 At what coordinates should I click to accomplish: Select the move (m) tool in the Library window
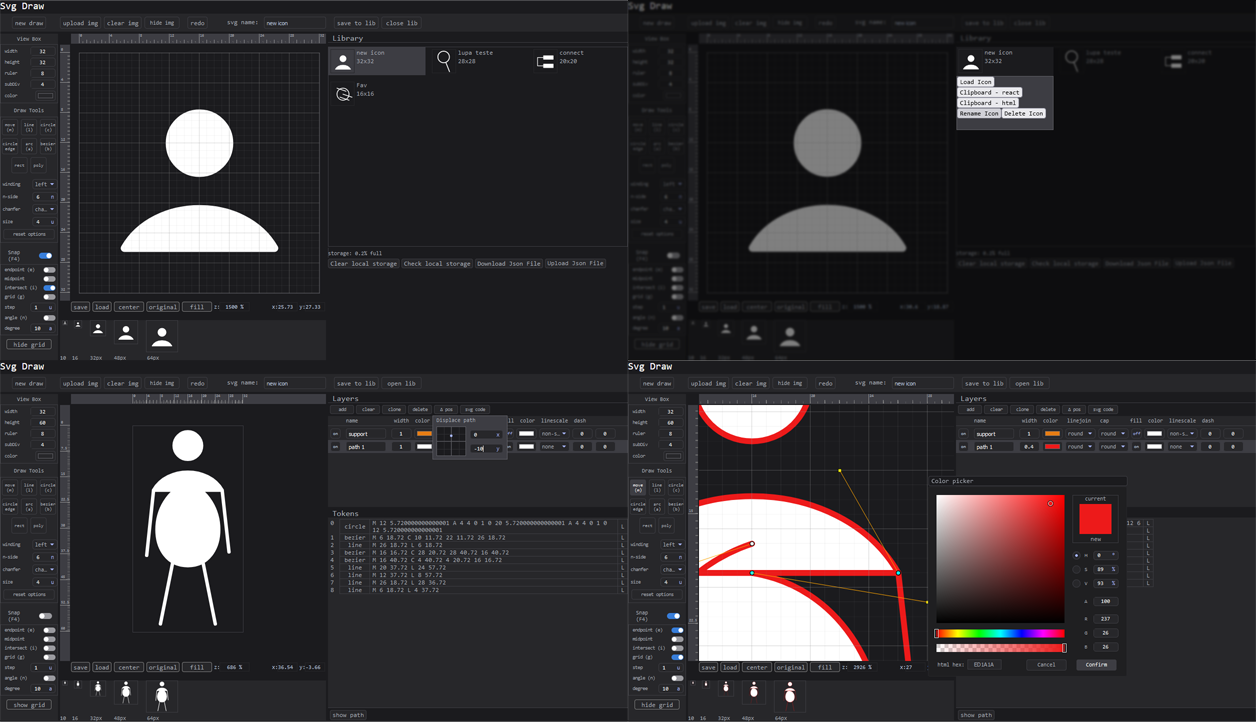tap(10, 127)
